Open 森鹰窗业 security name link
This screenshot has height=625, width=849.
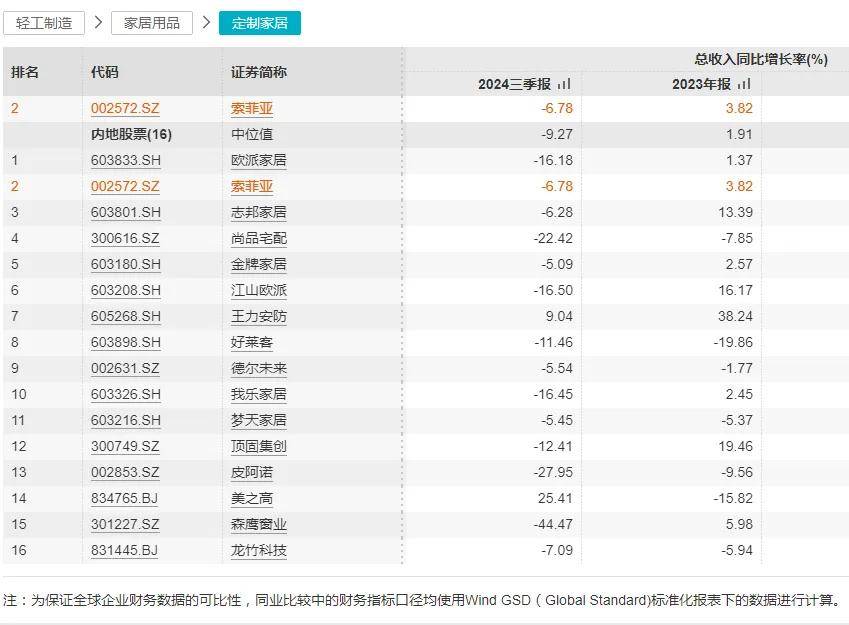[259, 524]
